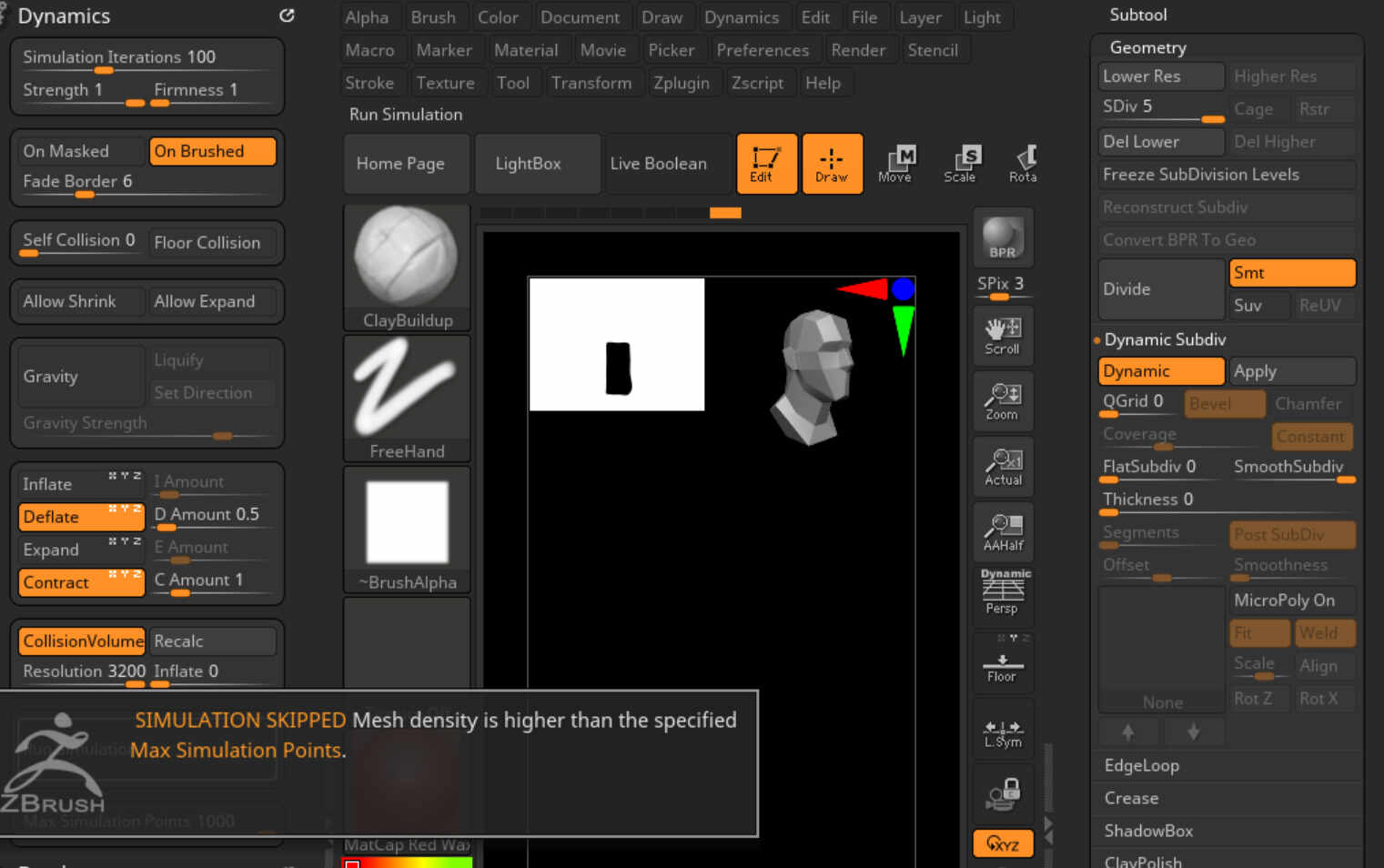Expand the ShadowBox section
Screen dimensions: 1384x868
coord(1148,831)
